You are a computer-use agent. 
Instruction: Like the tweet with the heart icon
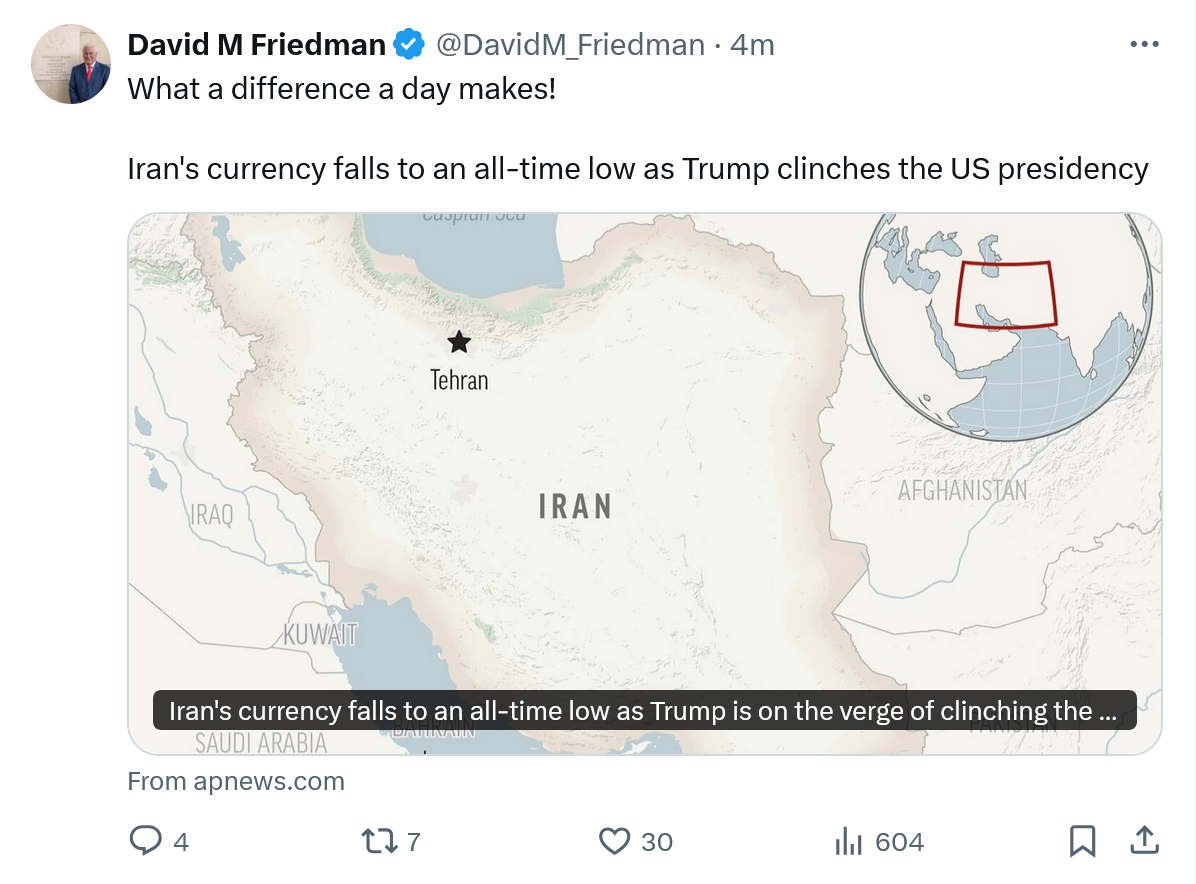[x=614, y=841]
